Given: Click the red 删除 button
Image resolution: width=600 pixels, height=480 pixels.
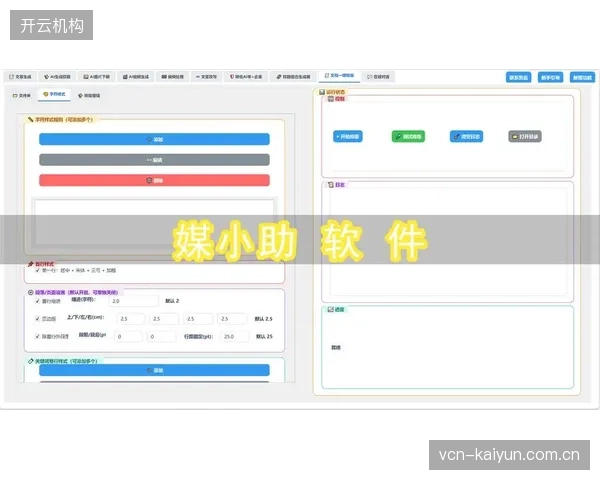Looking at the screenshot, I should click(x=154, y=180).
